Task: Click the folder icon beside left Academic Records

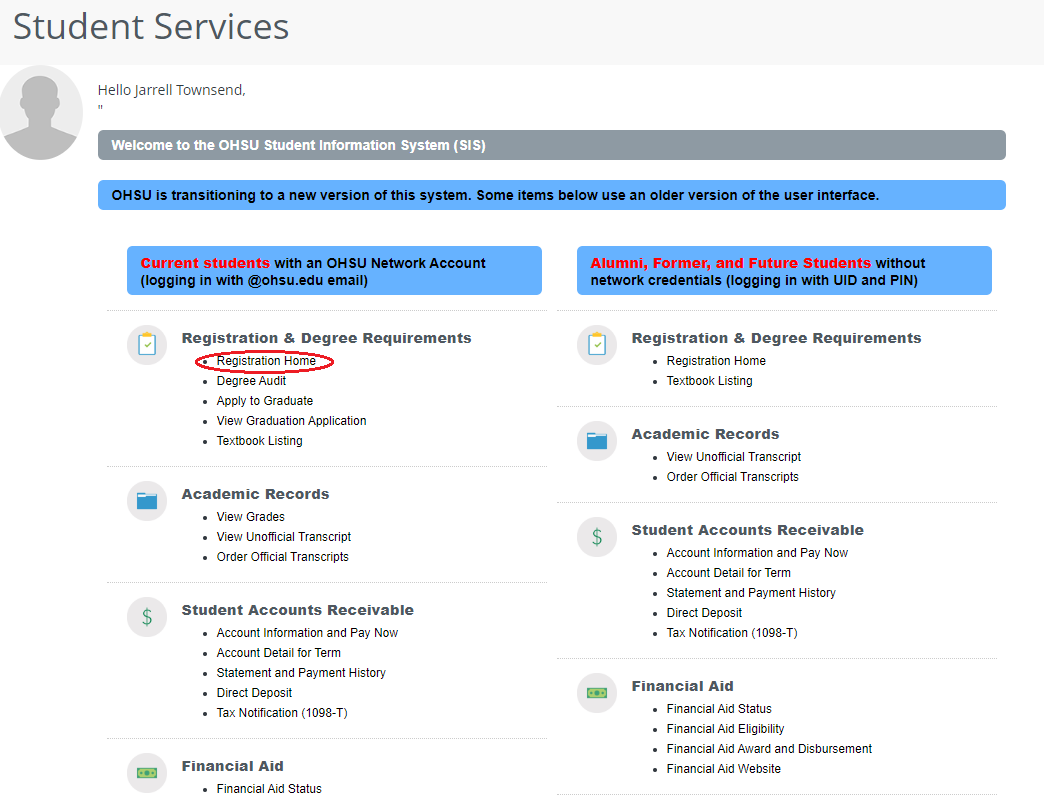Action: pos(147,501)
